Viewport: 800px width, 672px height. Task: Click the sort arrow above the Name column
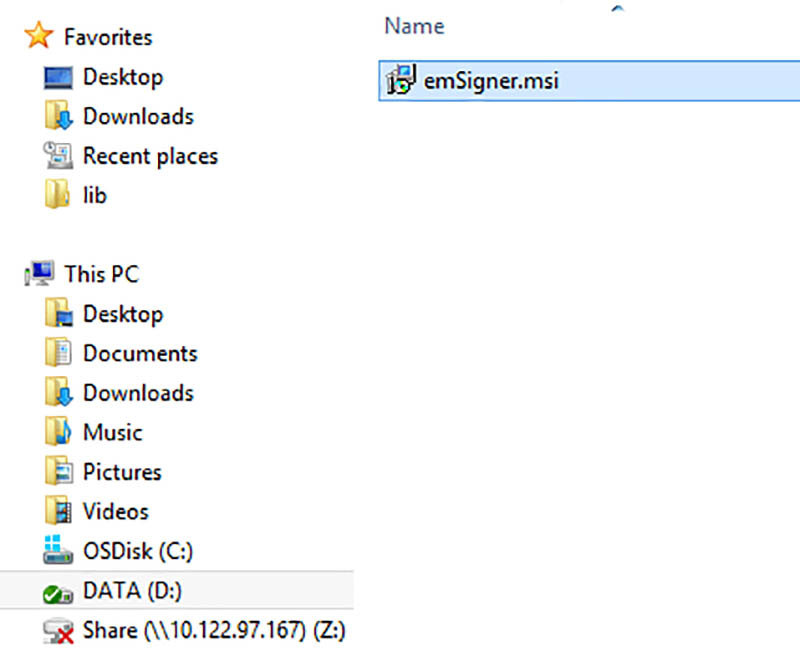pos(617,8)
